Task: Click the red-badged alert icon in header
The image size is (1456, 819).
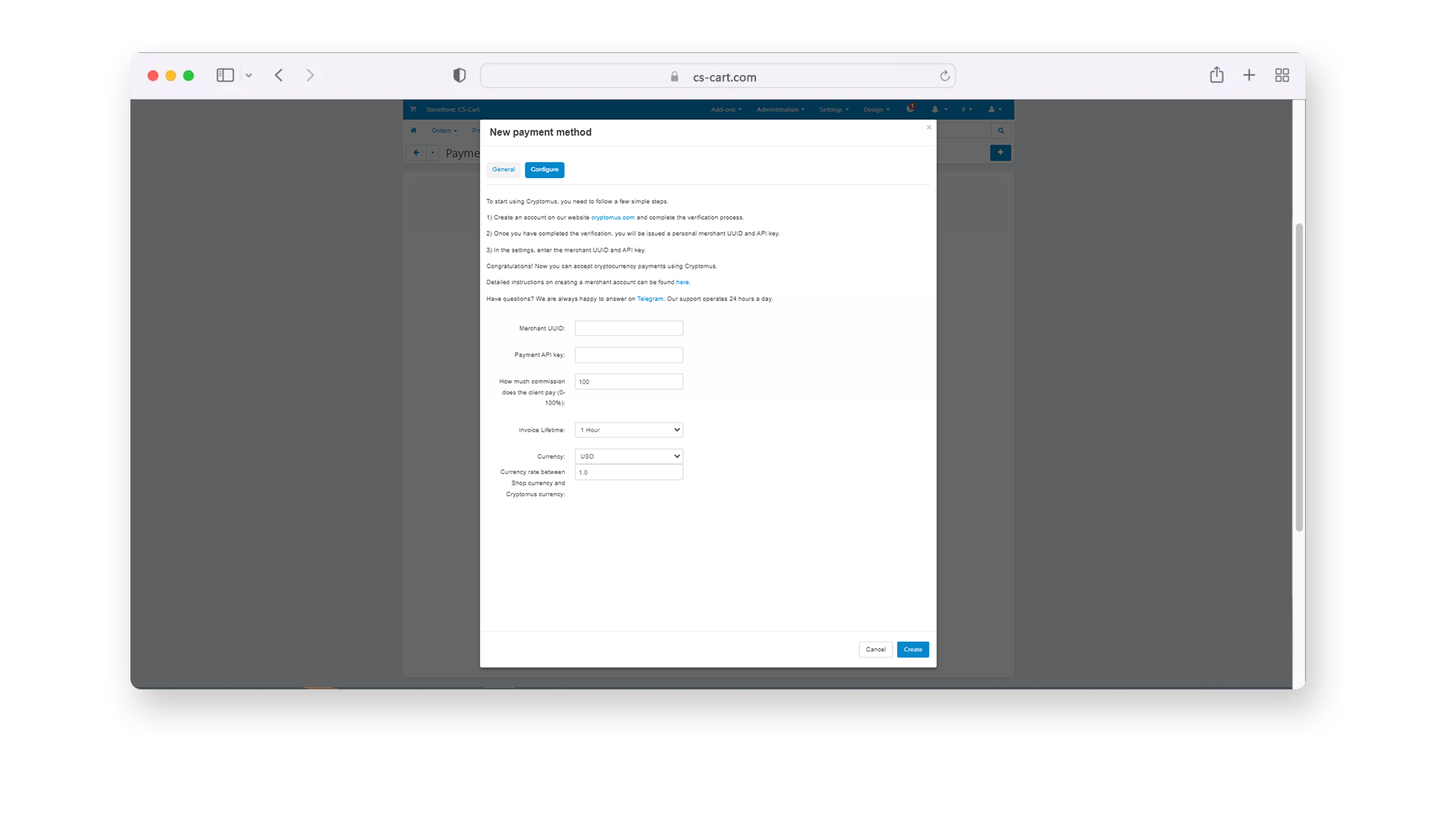Action: pos(910,108)
